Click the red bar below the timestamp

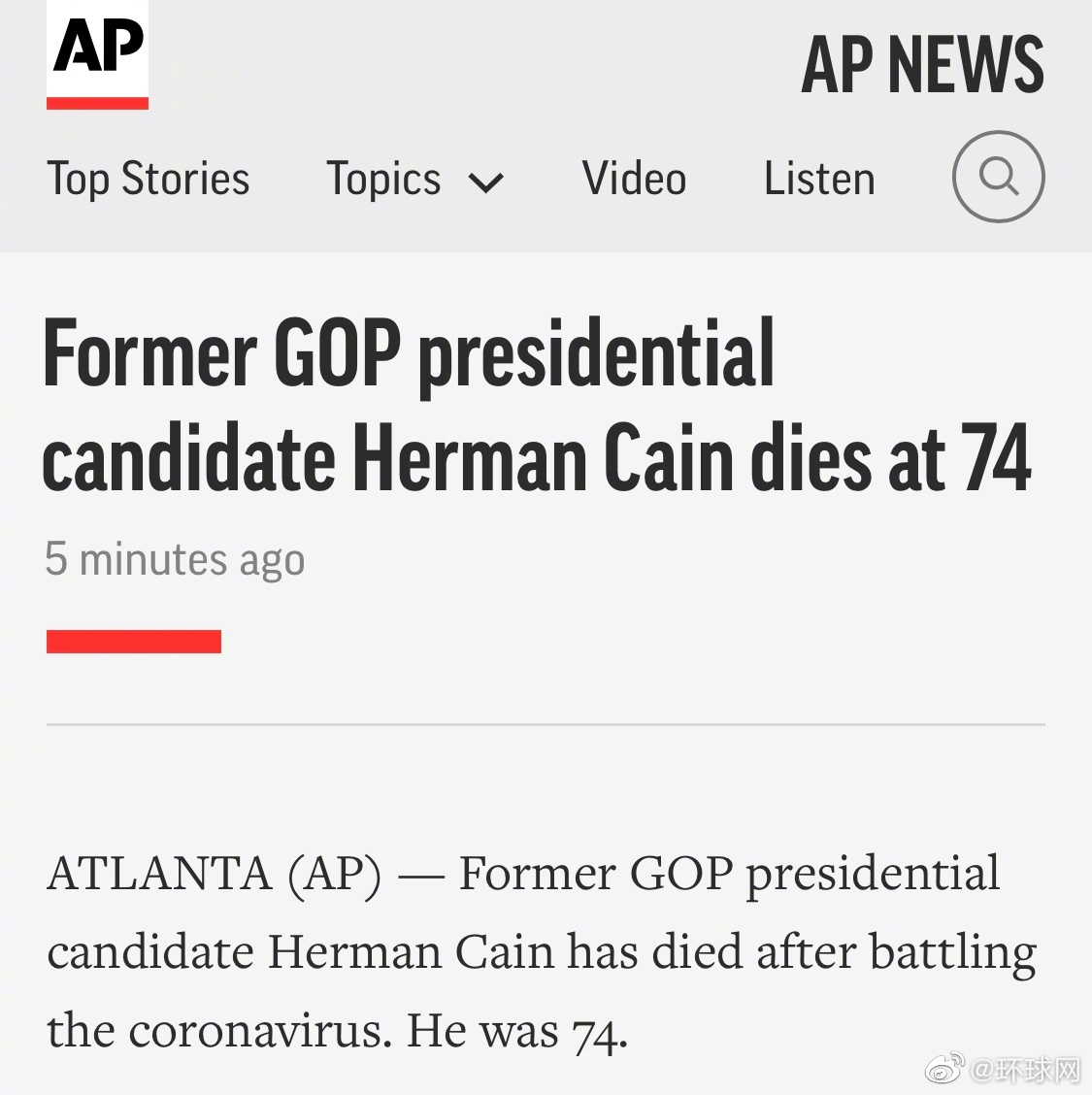(x=134, y=642)
